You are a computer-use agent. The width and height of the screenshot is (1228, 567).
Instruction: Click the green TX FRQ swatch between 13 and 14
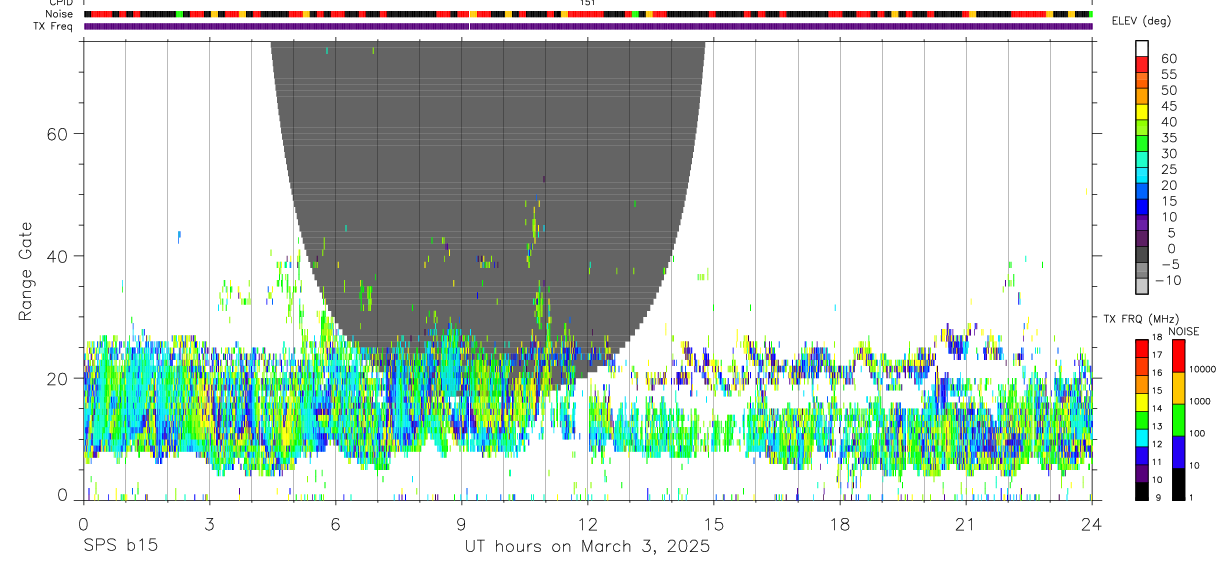(1141, 418)
